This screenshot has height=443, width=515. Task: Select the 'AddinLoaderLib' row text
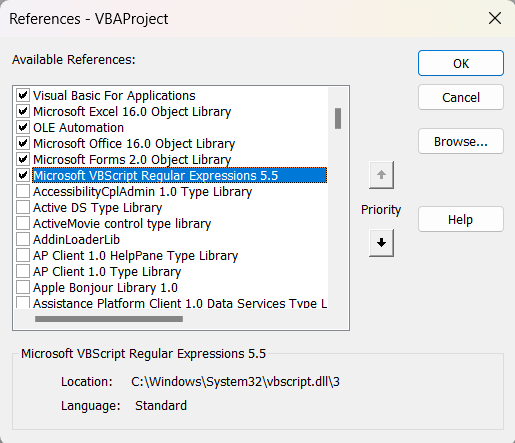76,240
